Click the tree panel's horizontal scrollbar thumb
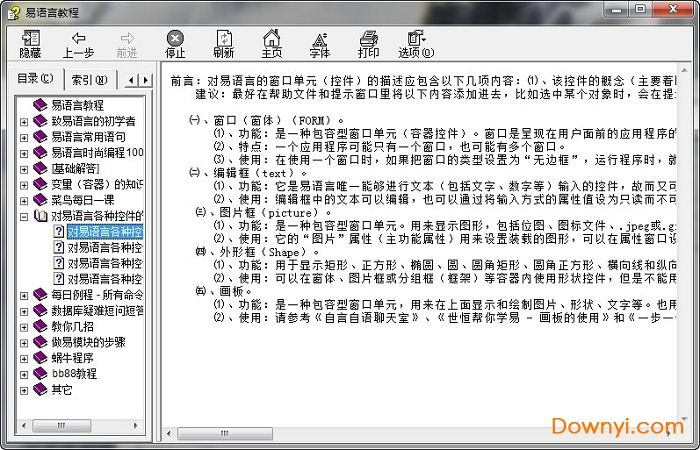 61,425
